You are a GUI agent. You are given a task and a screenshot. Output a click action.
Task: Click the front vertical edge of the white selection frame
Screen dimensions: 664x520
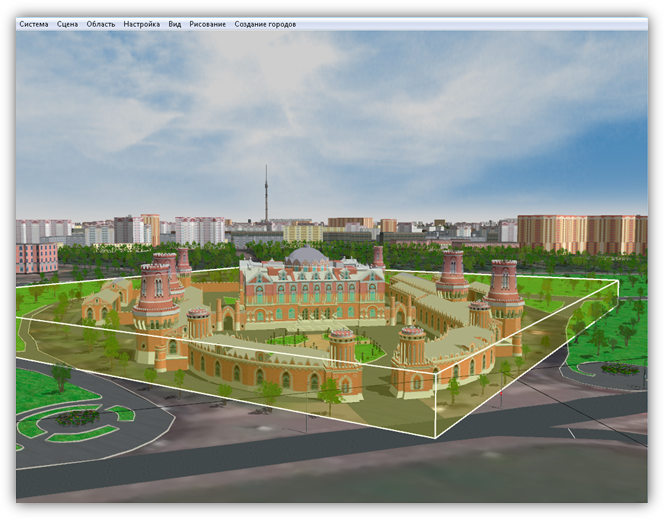[x=435, y=402]
